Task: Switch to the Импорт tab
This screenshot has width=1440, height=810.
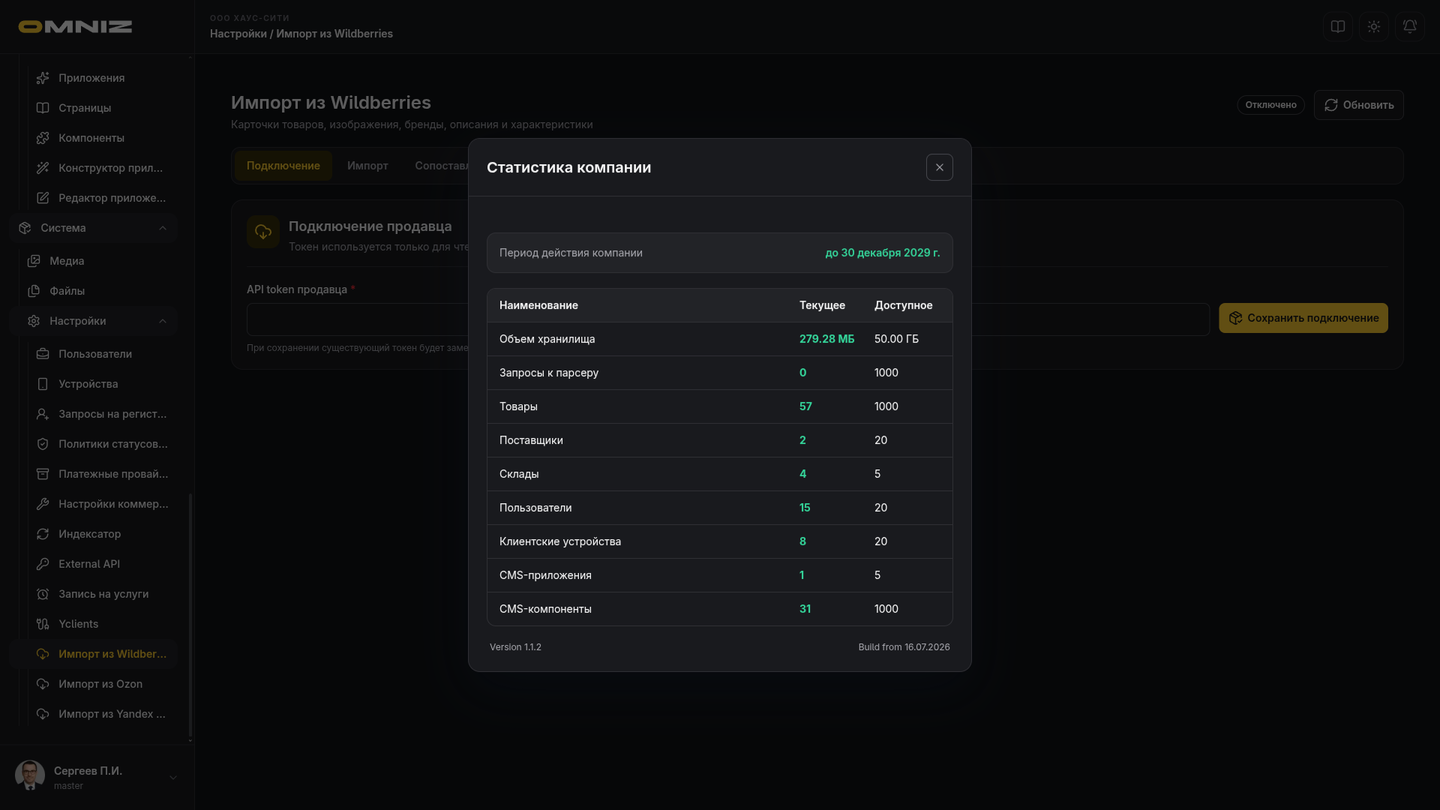Action: click(x=368, y=166)
